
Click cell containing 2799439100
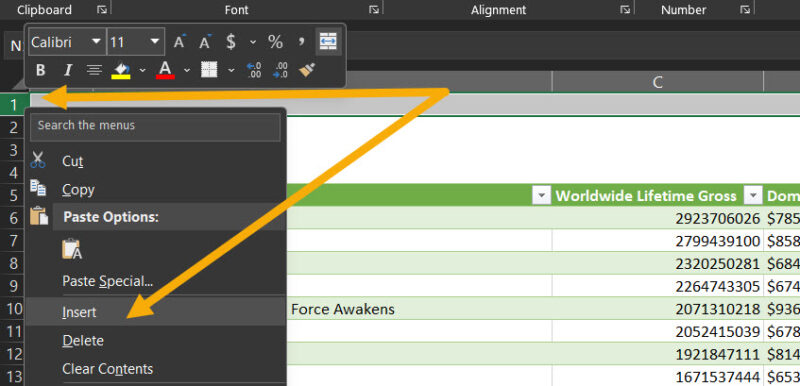[x=658, y=241]
